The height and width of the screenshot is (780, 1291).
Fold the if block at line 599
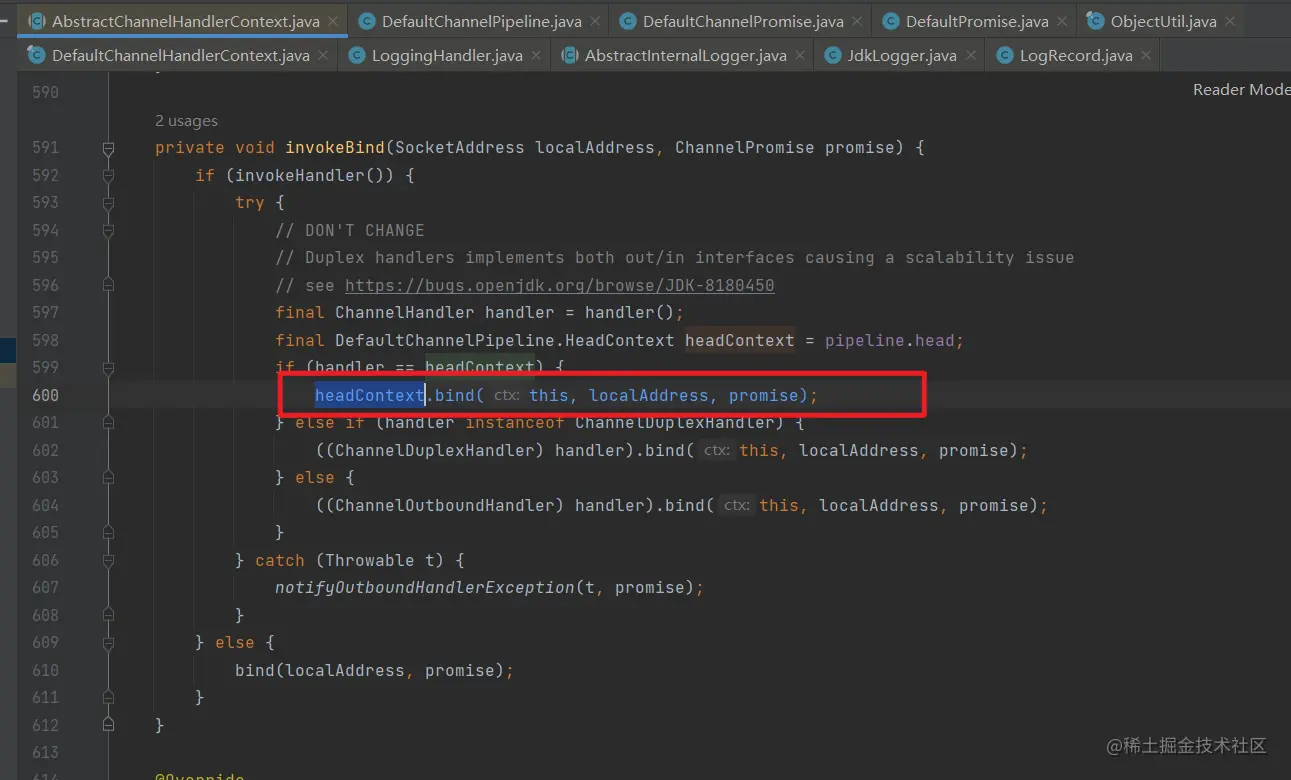[x=108, y=367]
